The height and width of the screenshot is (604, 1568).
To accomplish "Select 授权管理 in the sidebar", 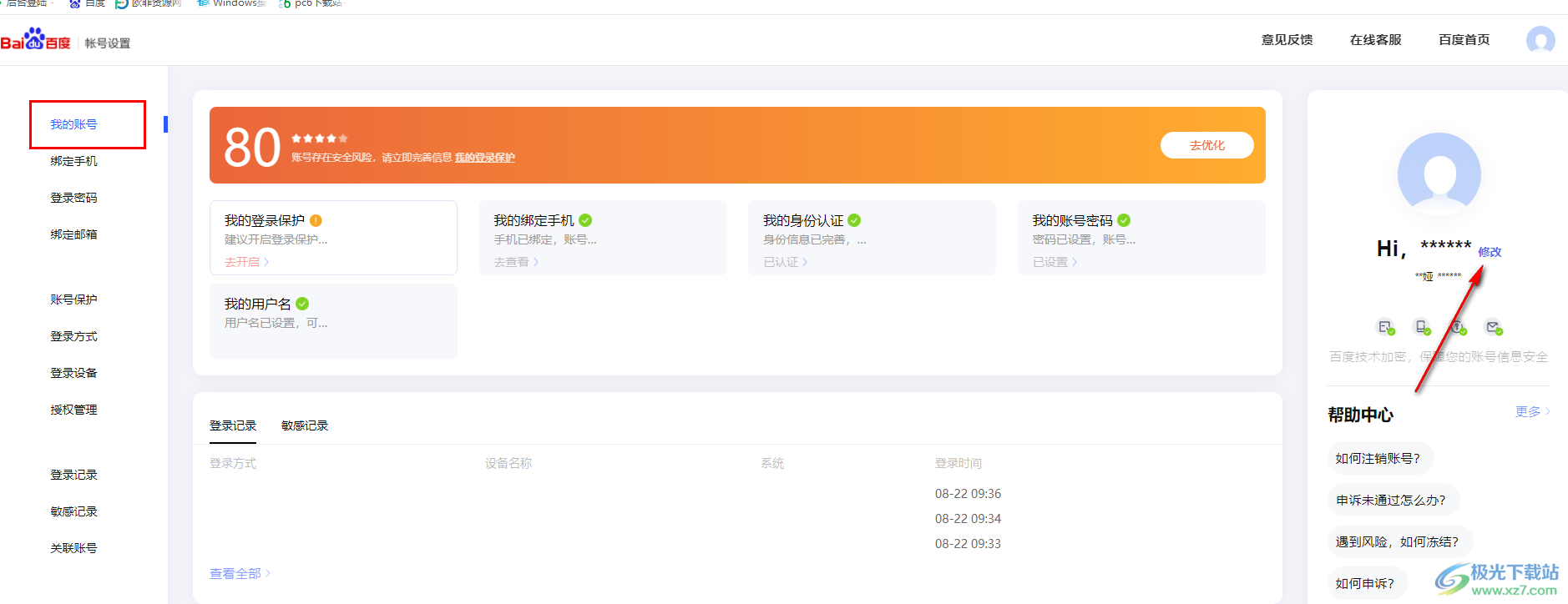I will [x=73, y=410].
